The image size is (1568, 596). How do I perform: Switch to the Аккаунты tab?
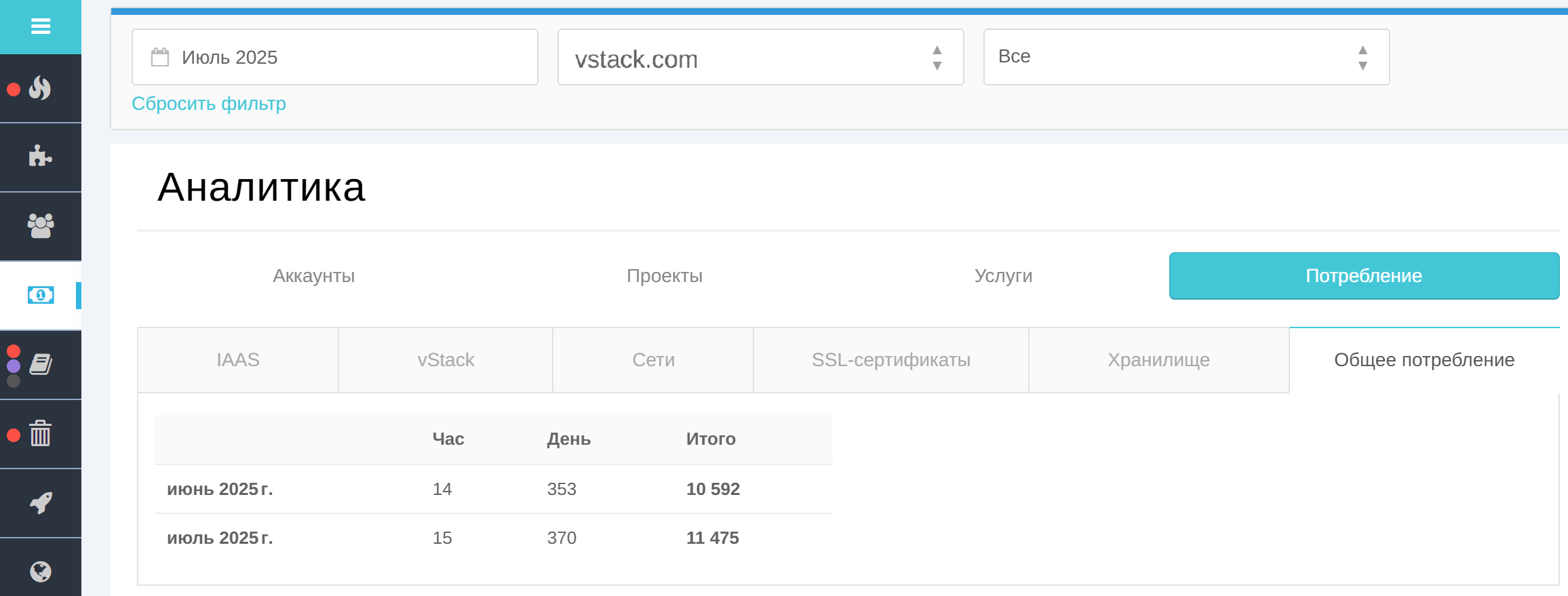[x=313, y=276]
